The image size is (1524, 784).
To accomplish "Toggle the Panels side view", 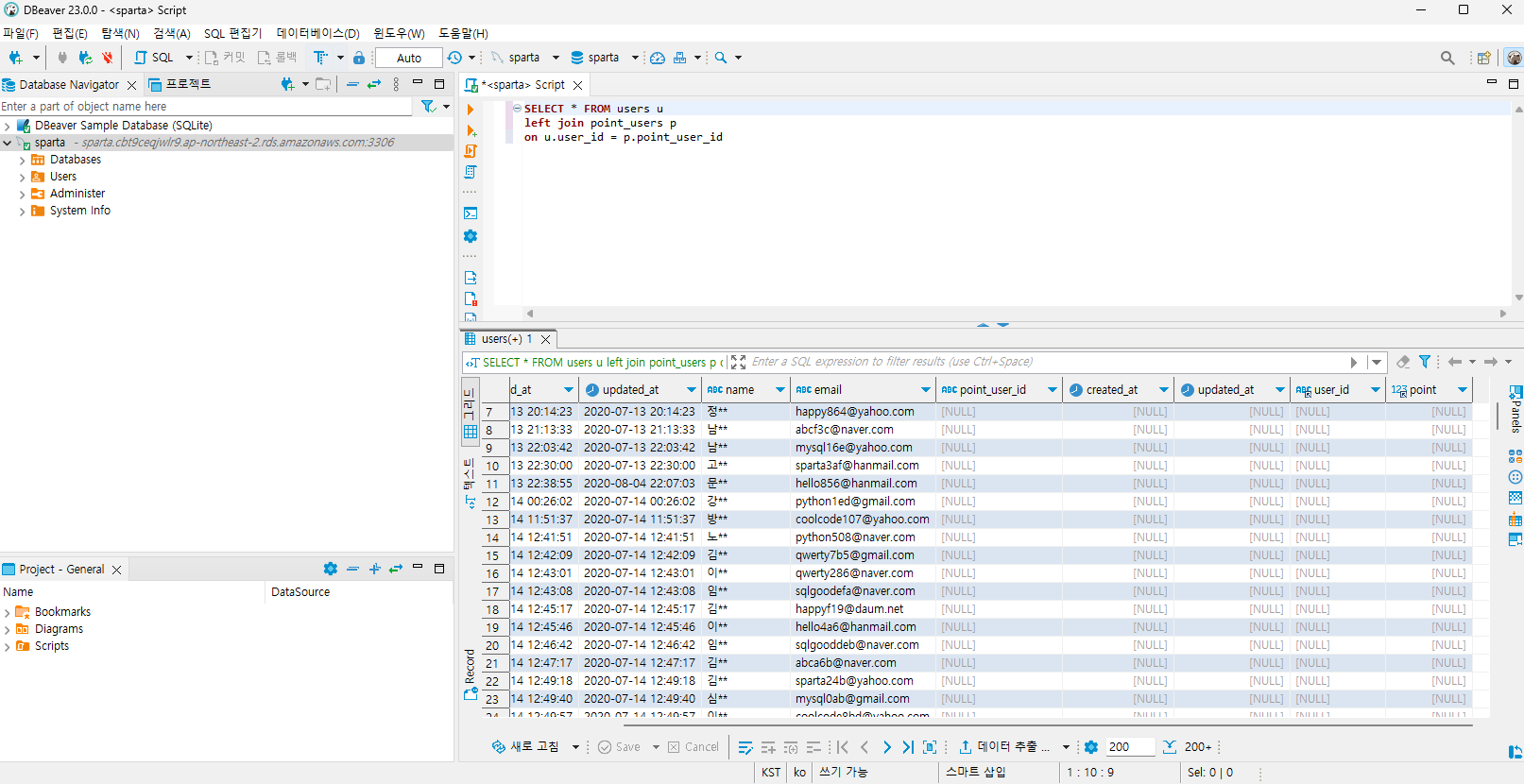I will pyautogui.click(x=1515, y=409).
